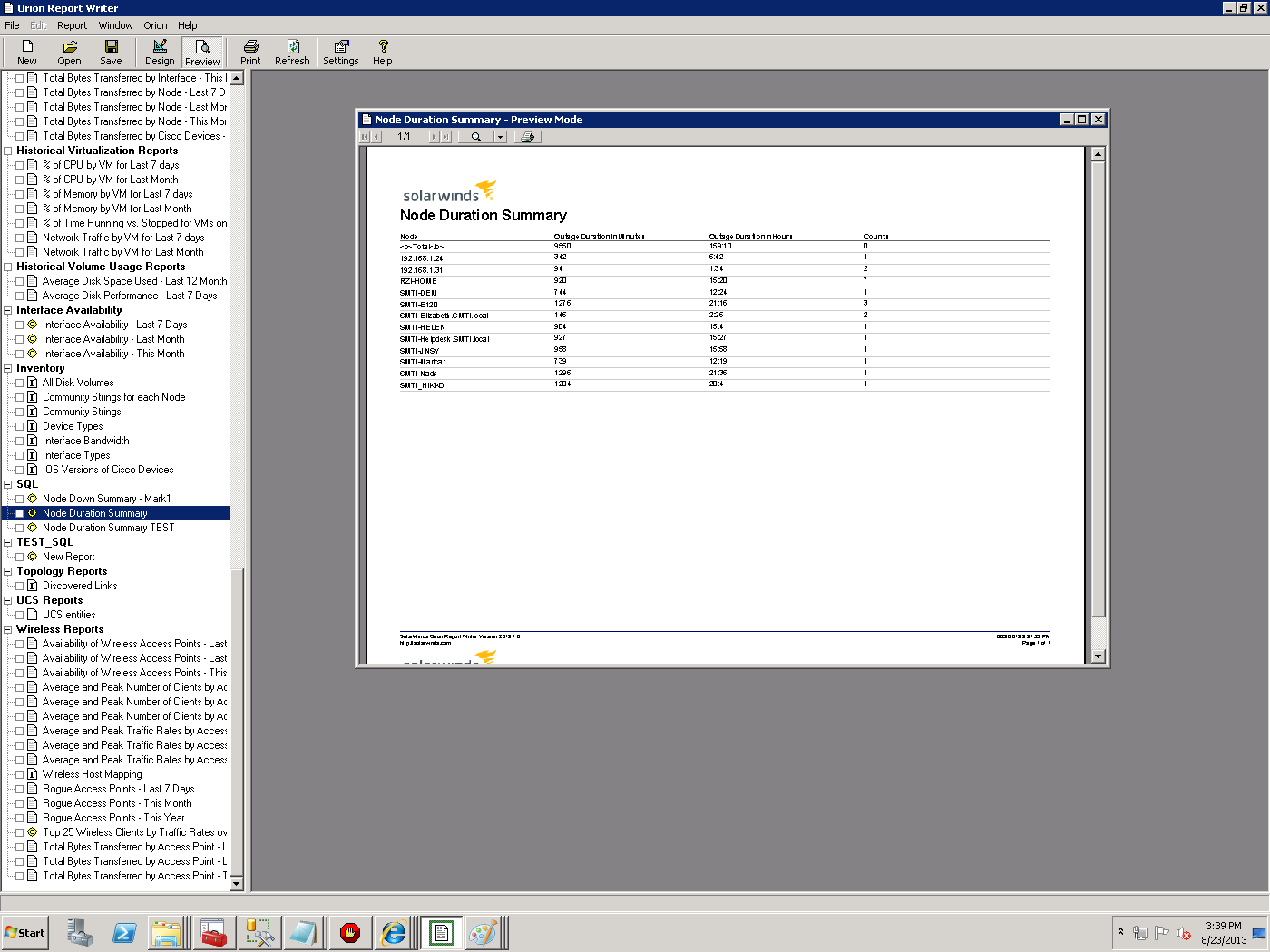
Task: Check the box for Discovered Links
Action: pyautogui.click(x=19, y=586)
